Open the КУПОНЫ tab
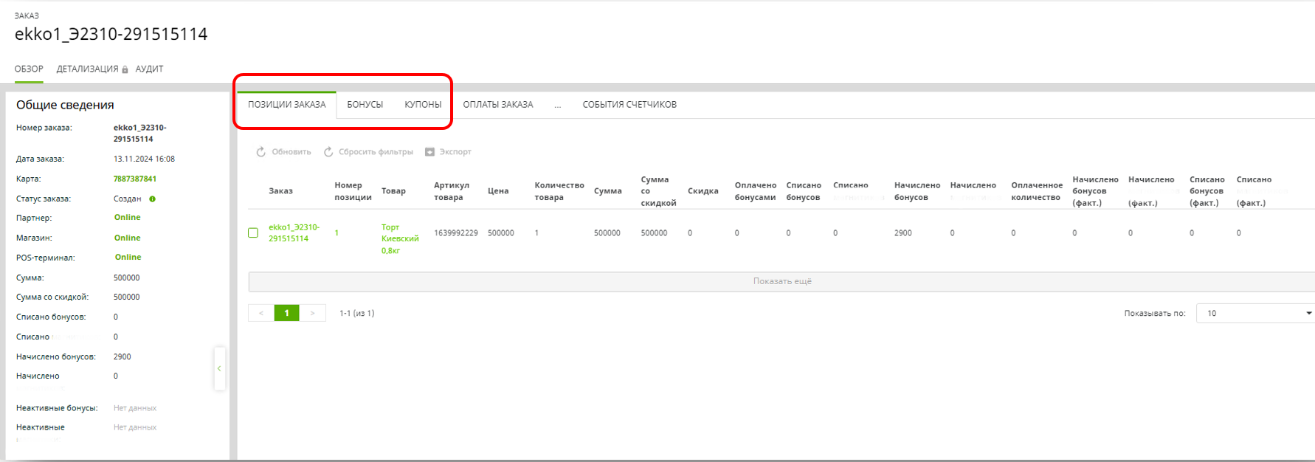This screenshot has width=1315, height=462. click(x=423, y=104)
